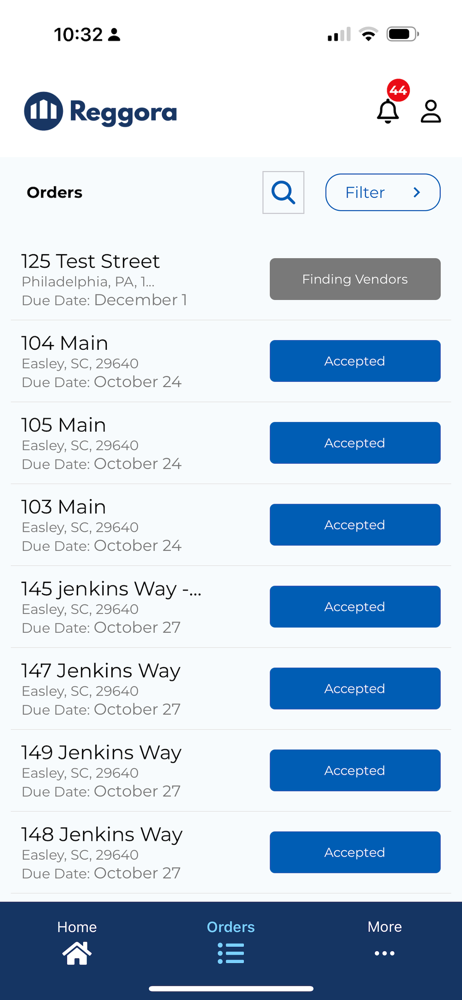This screenshot has width=462, height=1000.
Task: Switch to the More tab label
Action: tap(384, 927)
